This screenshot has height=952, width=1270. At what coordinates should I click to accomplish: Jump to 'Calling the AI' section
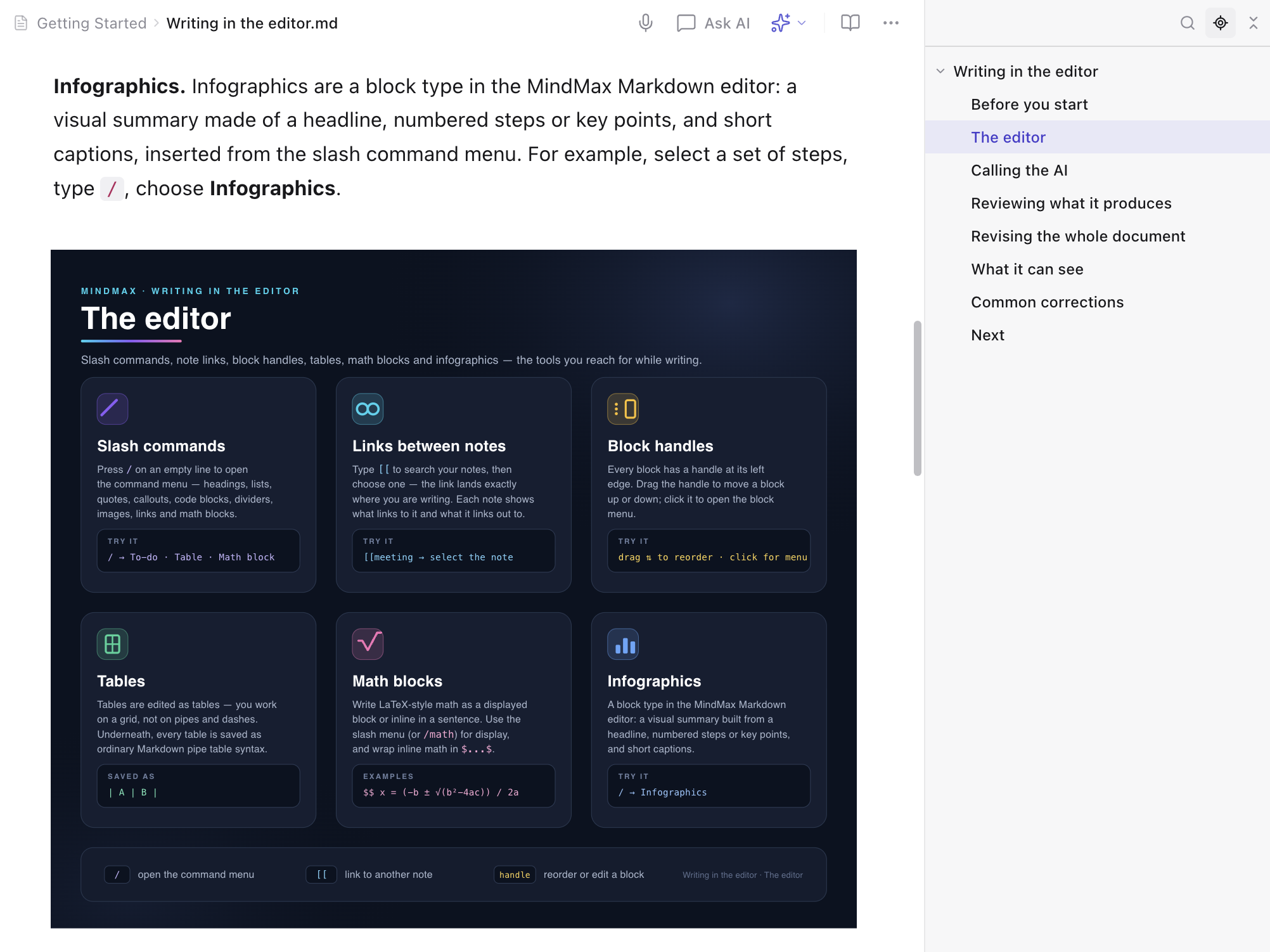click(x=1019, y=170)
